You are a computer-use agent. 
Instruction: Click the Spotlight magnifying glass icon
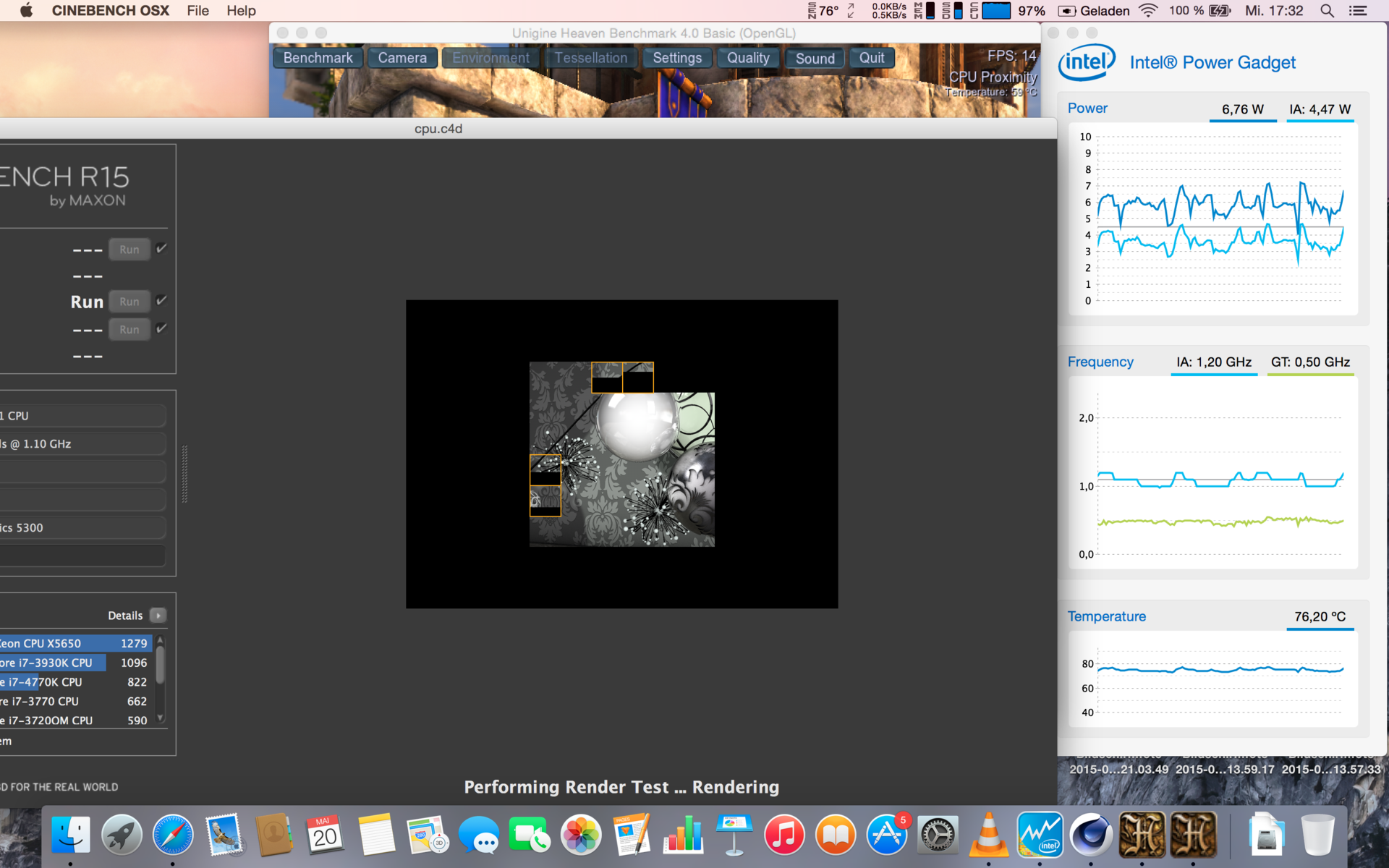click(1327, 11)
